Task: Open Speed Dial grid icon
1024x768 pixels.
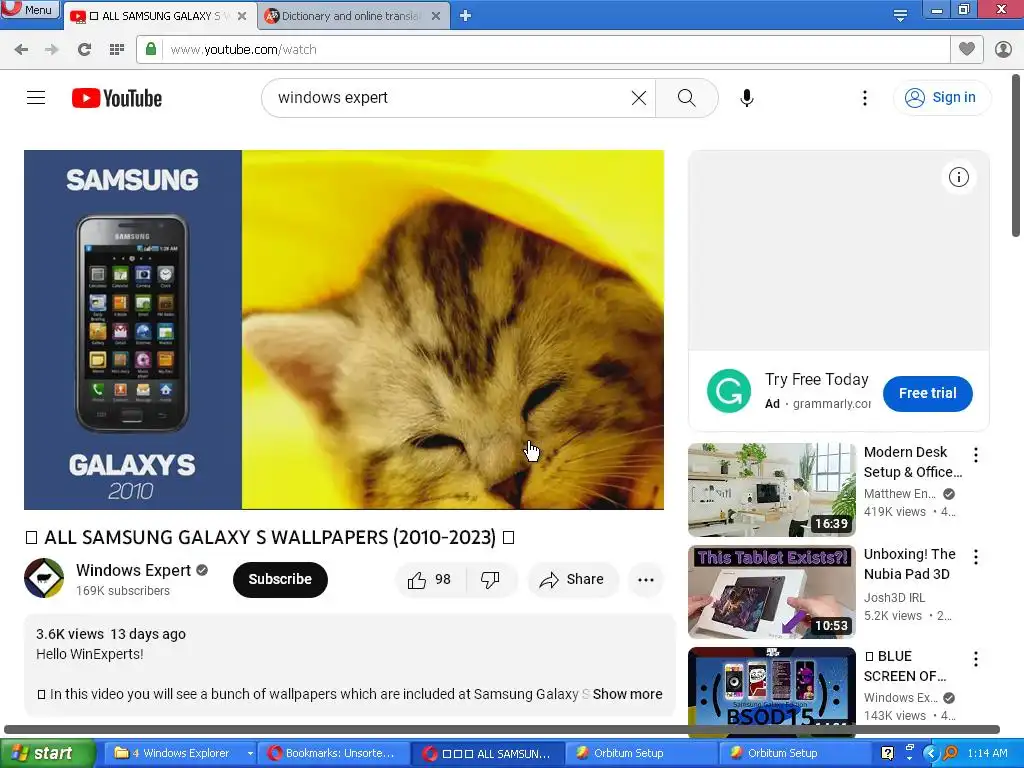Action: pos(117,50)
